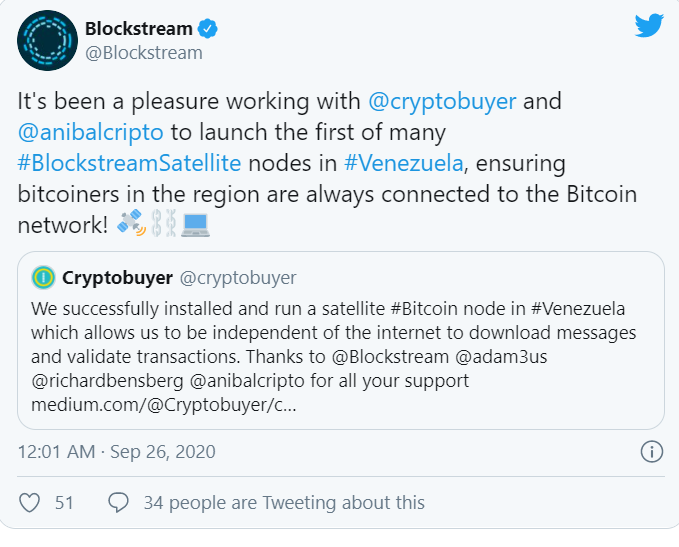Screen dimensions: 679x547
Task: Click the reply speech bubble icon
Action: point(118,503)
